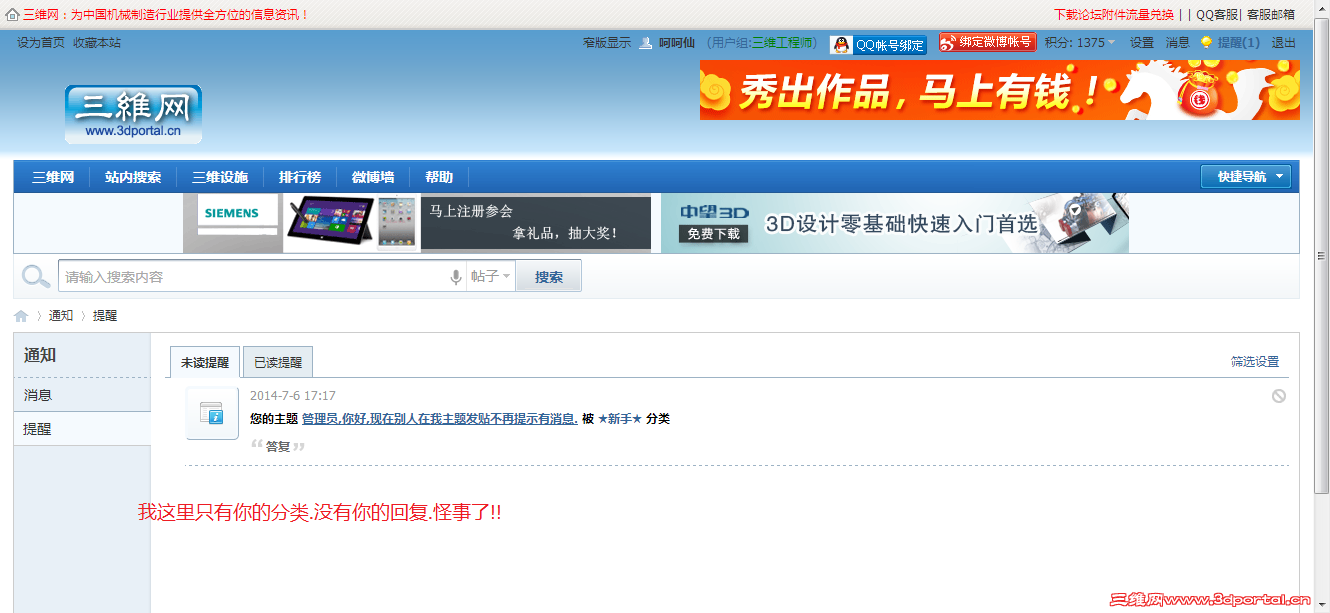Click into the 请输入搜索内容 search field
Viewport: 1330px width, 613px height.
(255, 277)
